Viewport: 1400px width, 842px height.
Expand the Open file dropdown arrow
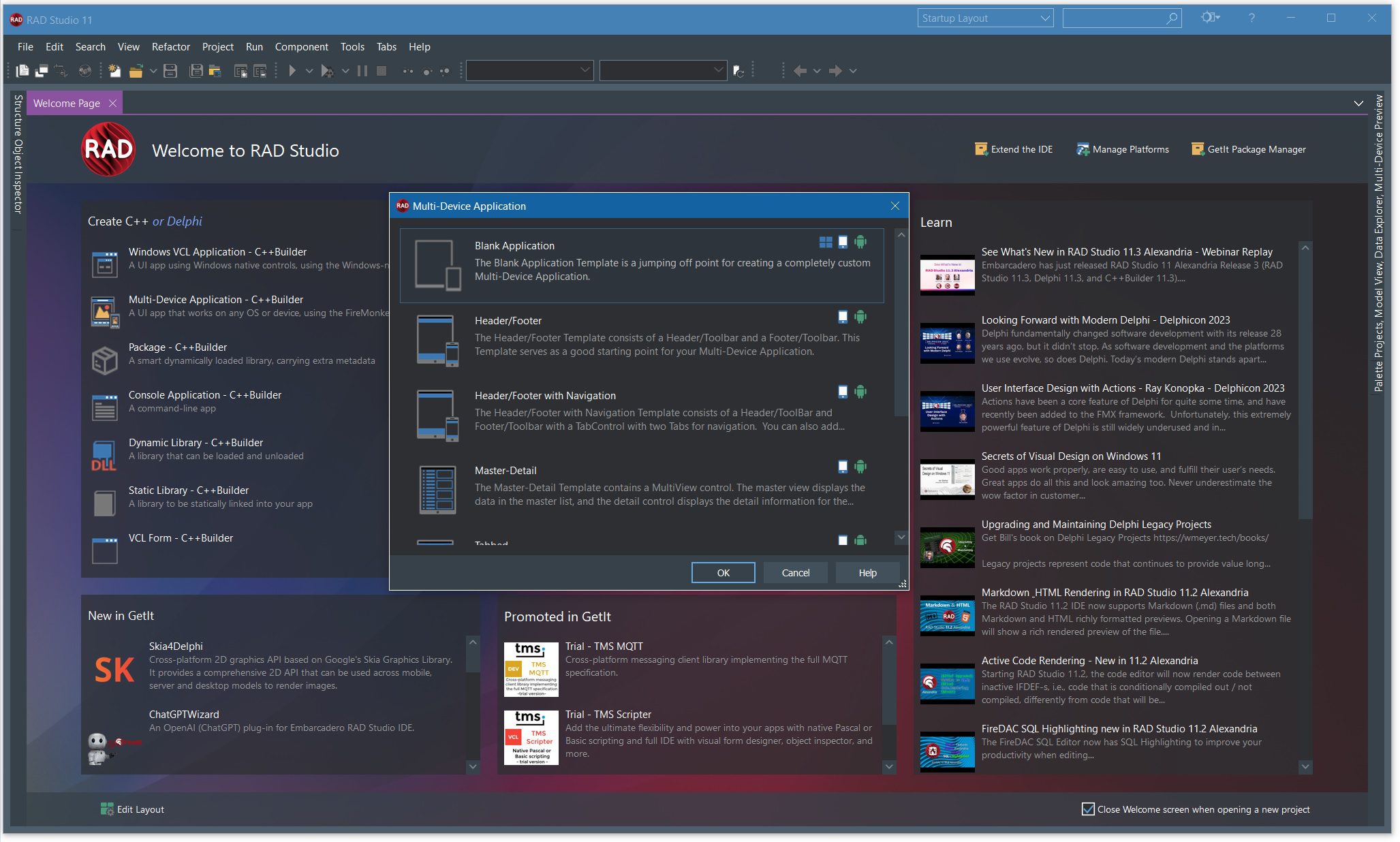(153, 71)
